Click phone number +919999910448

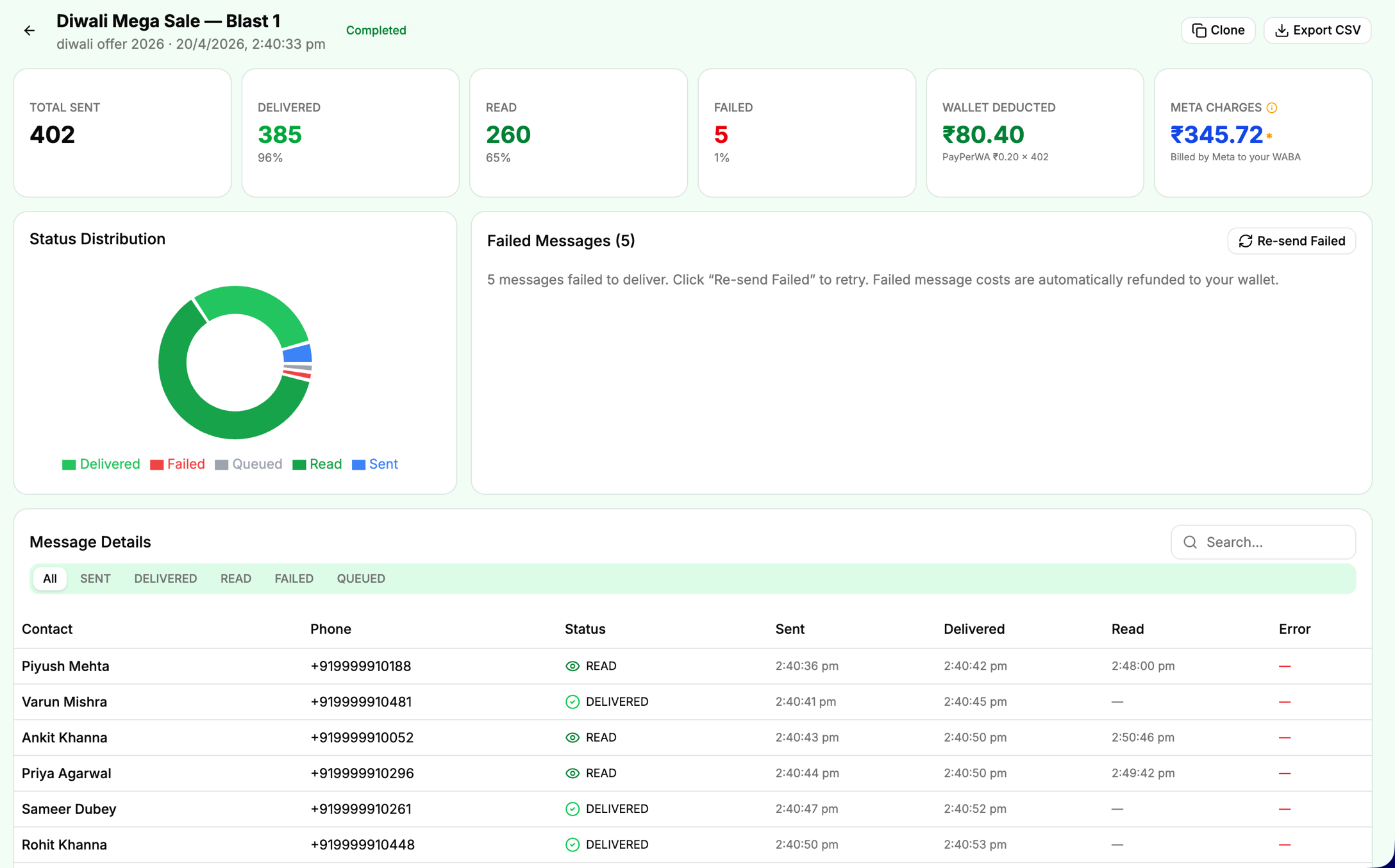362,845
